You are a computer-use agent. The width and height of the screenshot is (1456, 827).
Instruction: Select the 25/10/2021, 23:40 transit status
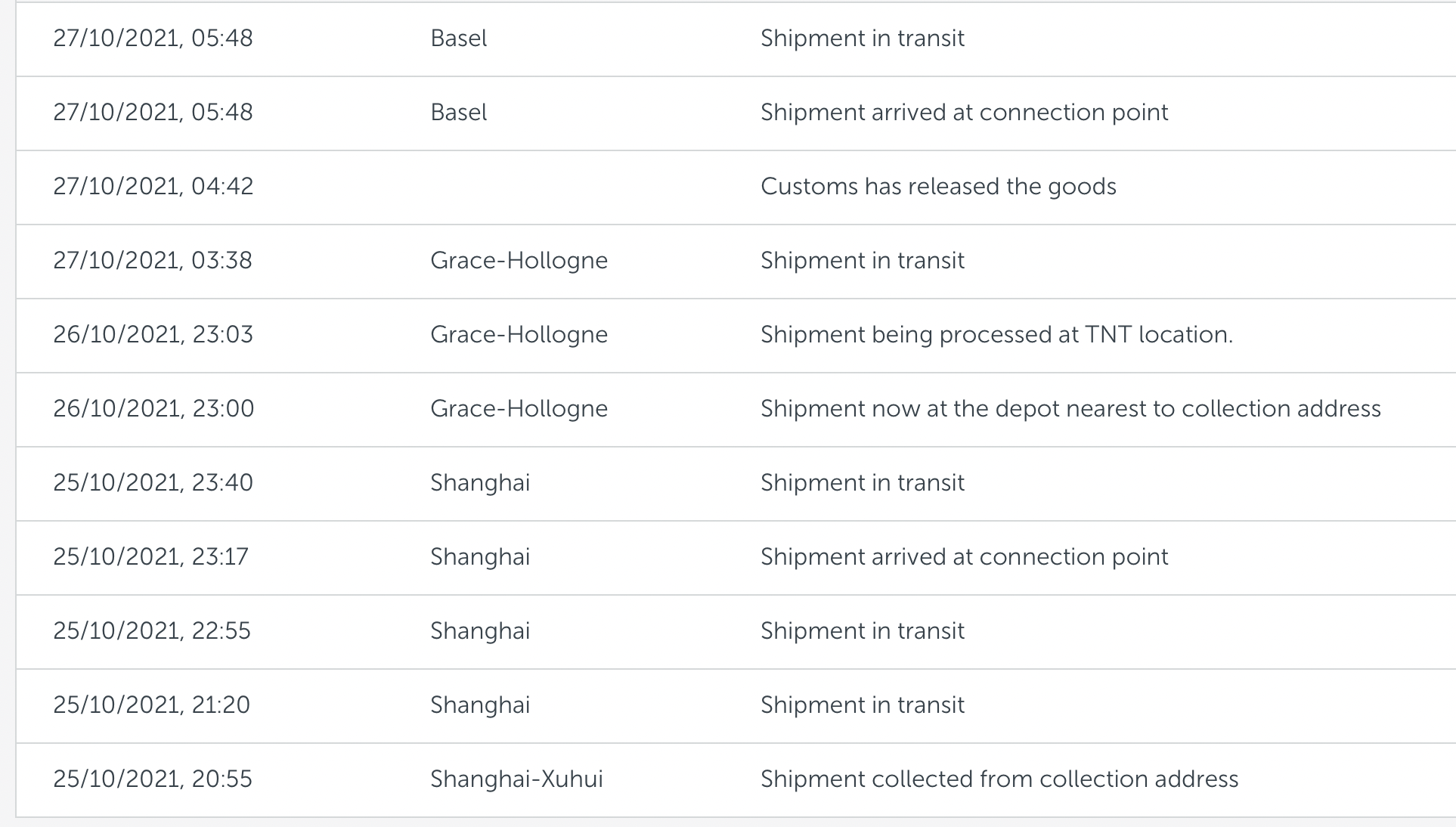pos(862,482)
